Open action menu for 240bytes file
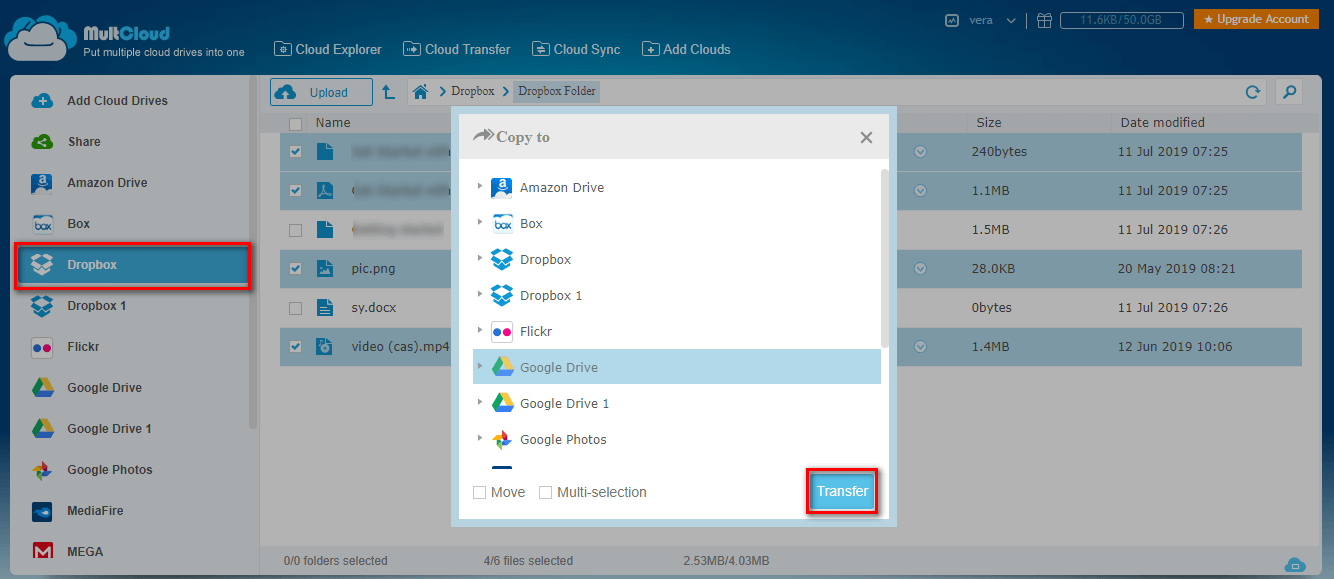The height and width of the screenshot is (579, 1334). (920, 152)
